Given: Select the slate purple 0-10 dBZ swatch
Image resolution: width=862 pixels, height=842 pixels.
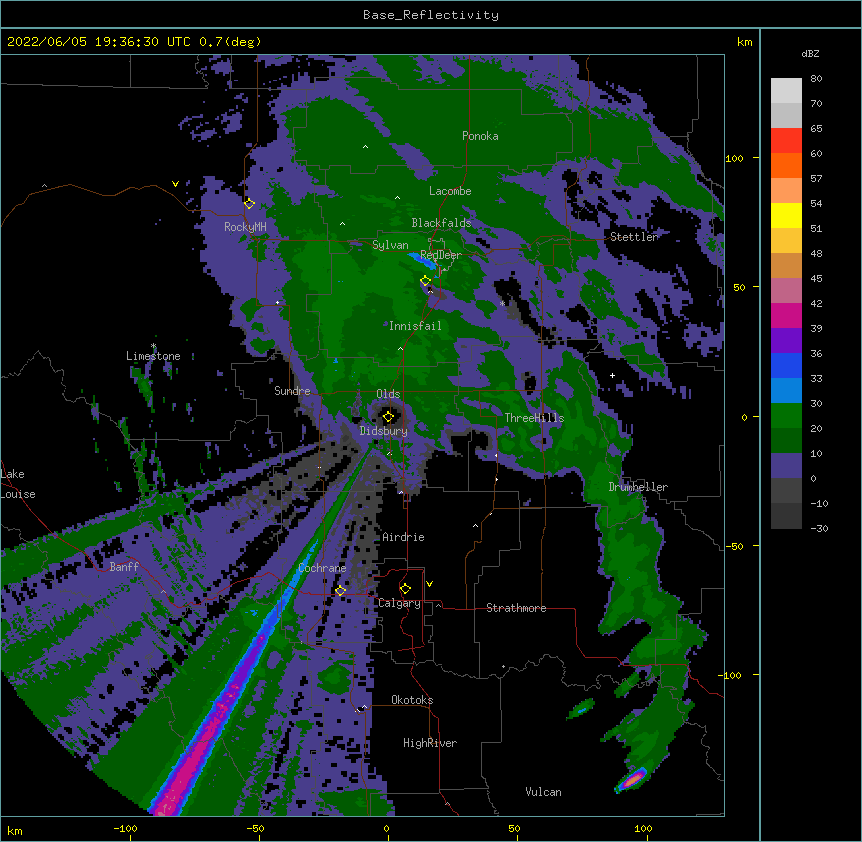Looking at the screenshot, I should tap(786, 466).
